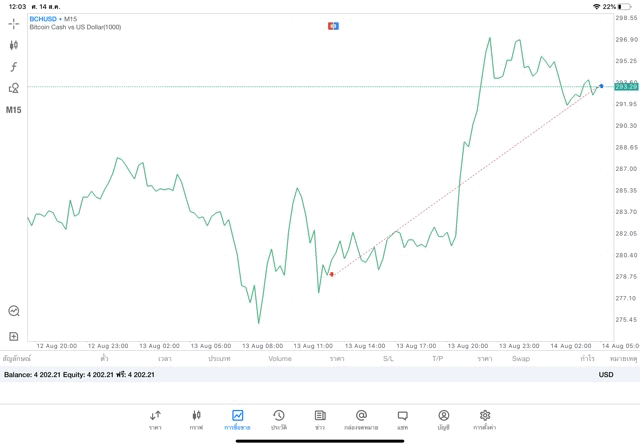Open the indicators (f) menu
This screenshot has height=447, width=640.
[14, 67]
